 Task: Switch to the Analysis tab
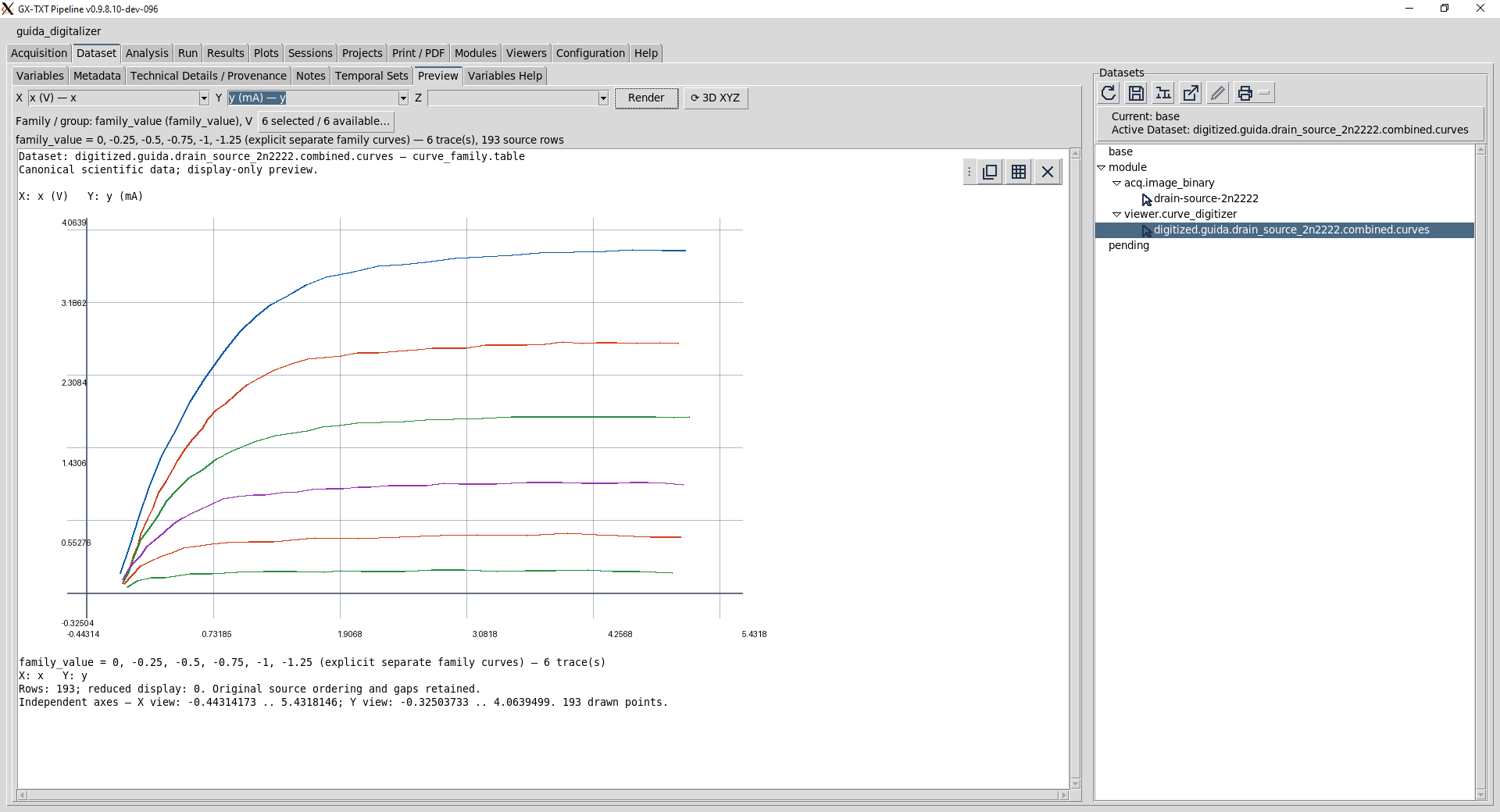pyautogui.click(x=147, y=53)
